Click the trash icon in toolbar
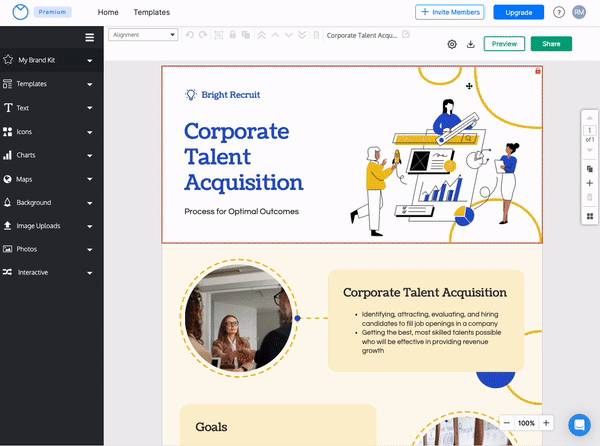The width and height of the screenshot is (600, 446). (x=316, y=35)
